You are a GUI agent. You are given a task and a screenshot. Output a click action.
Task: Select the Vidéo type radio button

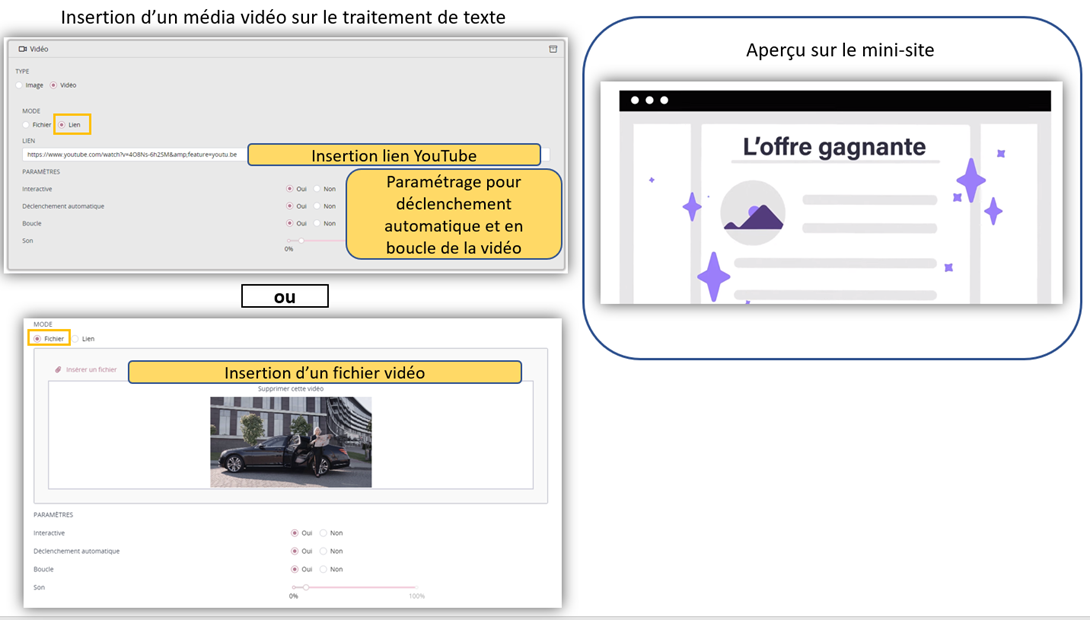click(54, 85)
